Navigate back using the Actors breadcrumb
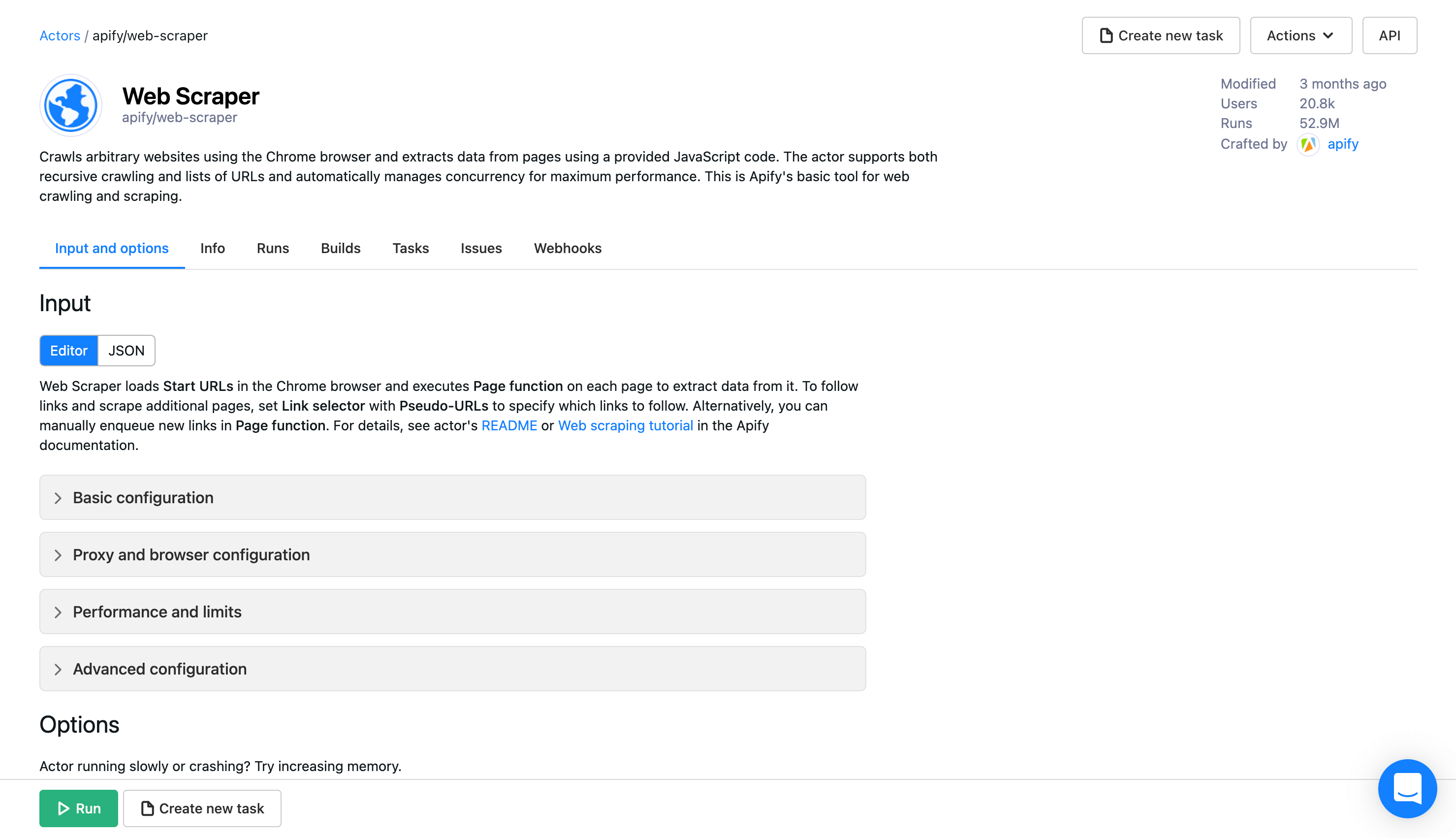This screenshot has height=838, width=1456. click(59, 35)
